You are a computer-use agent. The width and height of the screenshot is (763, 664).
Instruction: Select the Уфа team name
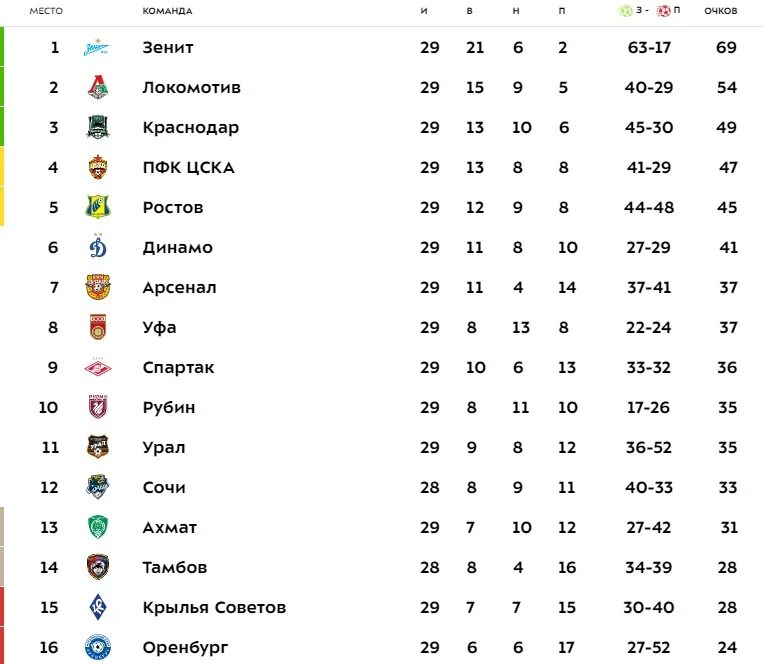160,328
